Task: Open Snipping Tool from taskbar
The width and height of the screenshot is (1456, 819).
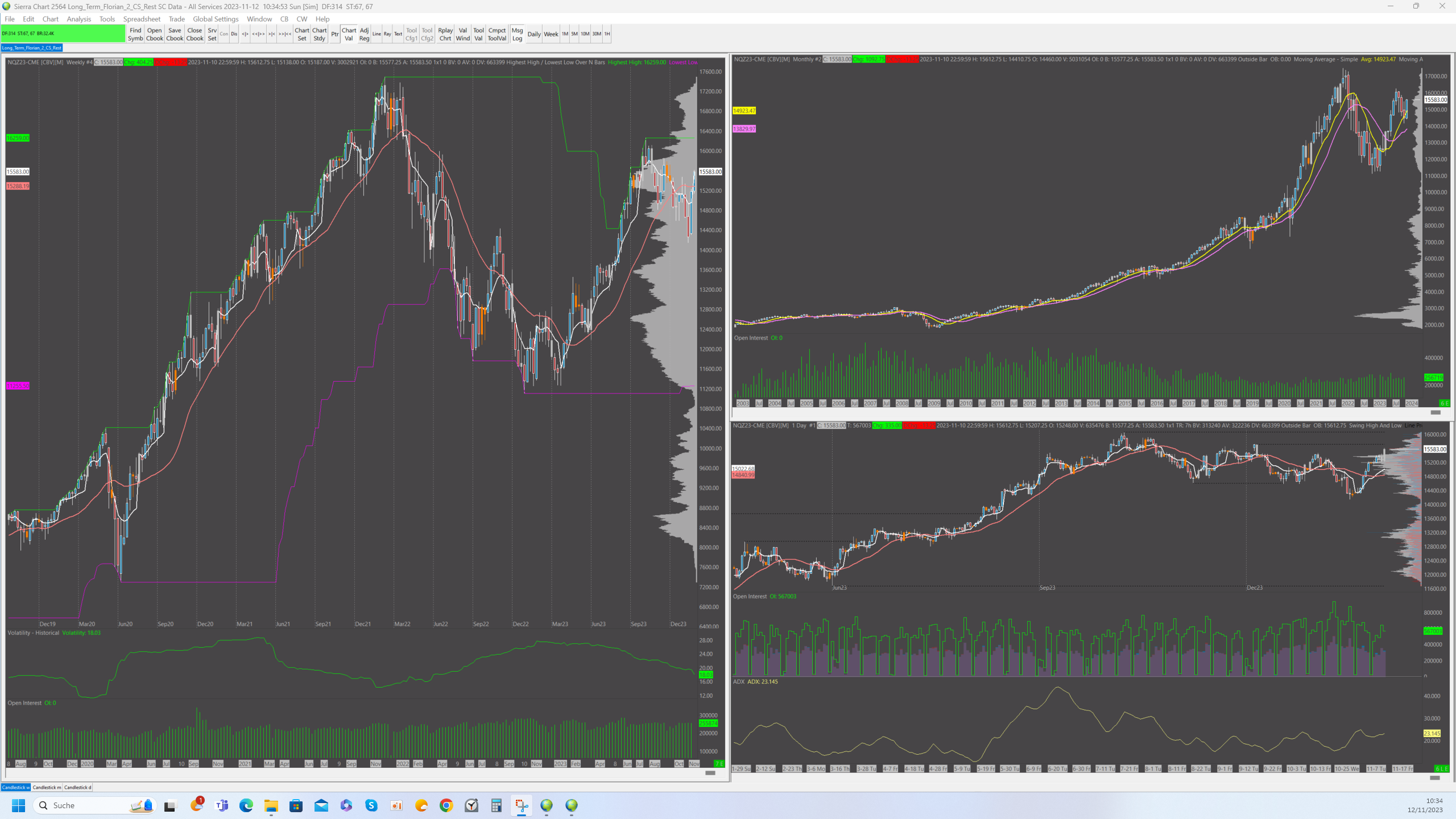Action: (x=521, y=805)
